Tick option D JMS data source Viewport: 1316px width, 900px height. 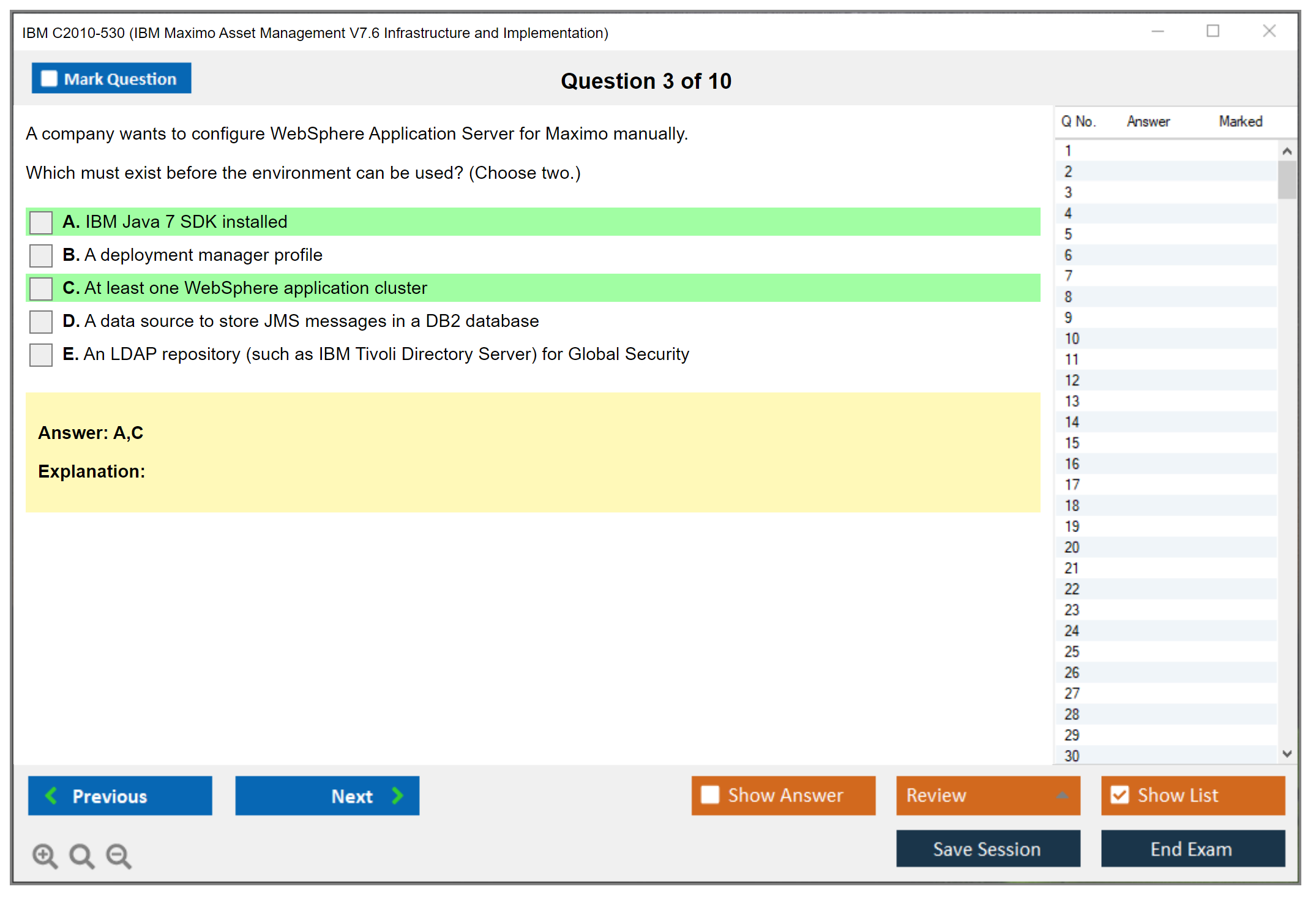(41, 321)
